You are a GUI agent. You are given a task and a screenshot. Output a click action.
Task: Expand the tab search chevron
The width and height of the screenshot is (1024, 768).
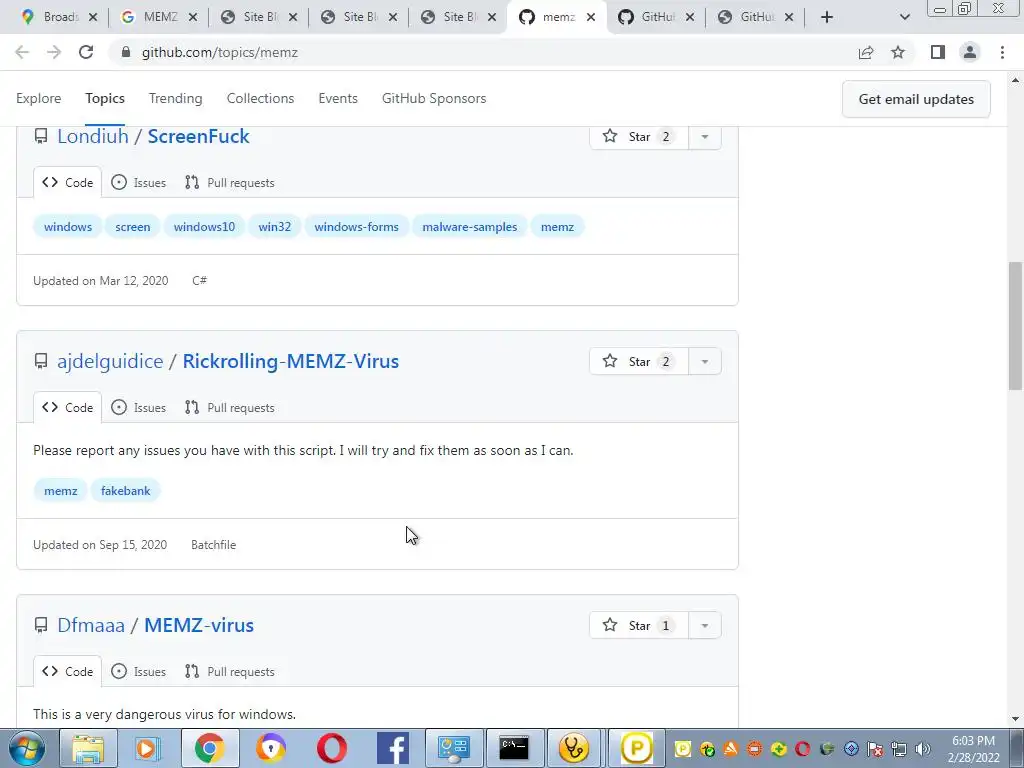[904, 17]
